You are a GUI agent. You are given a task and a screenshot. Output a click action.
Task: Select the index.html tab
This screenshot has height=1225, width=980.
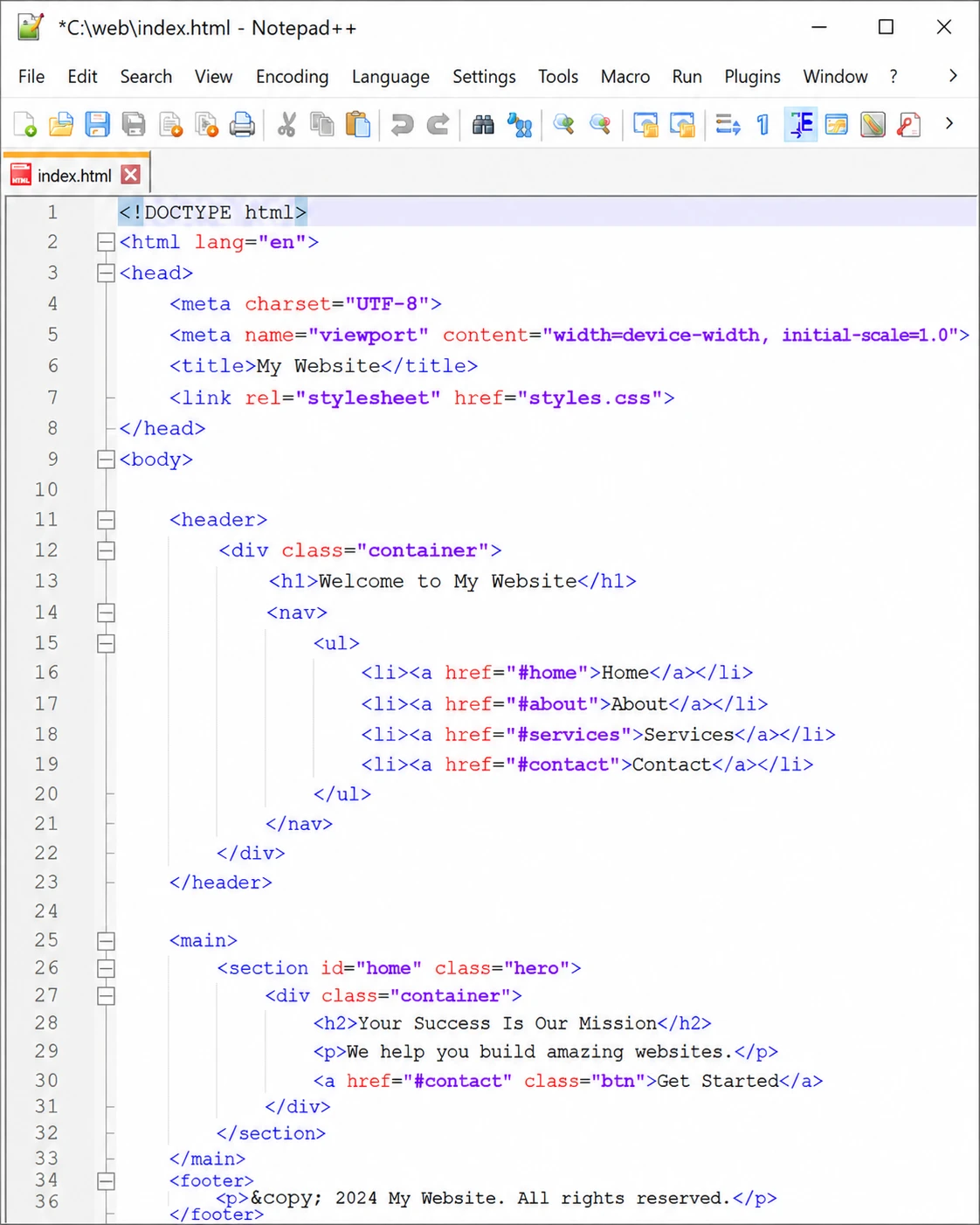pos(74,175)
